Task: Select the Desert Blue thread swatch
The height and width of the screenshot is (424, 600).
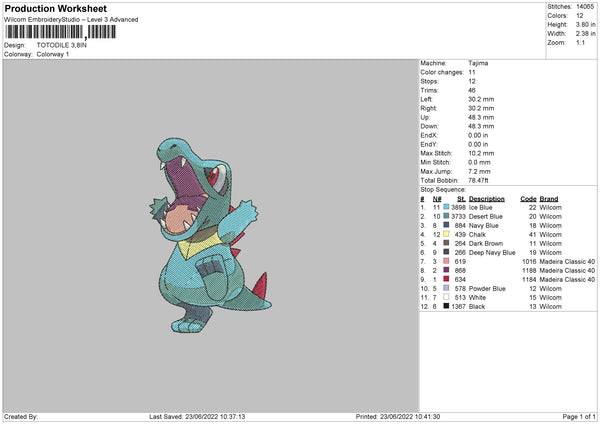Action: pyautogui.click(x=446, y=215)
